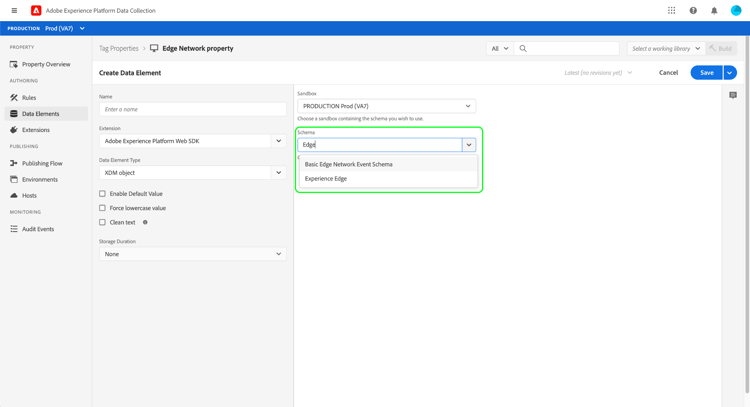Image resolution: width=750 pixels, height=407 pixels.
Task: Open the help question mark icon
Action: (x=693, y=11)
